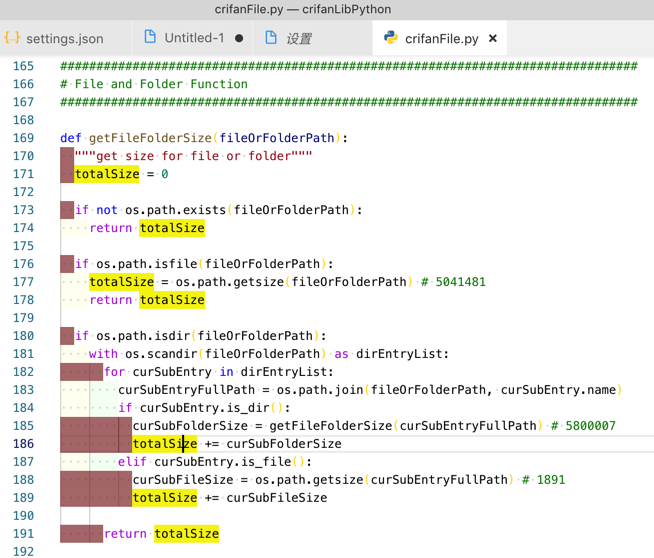Click highlighted totalSize on line 191
This screenshot has height=558, width=654.
[186, 534]
